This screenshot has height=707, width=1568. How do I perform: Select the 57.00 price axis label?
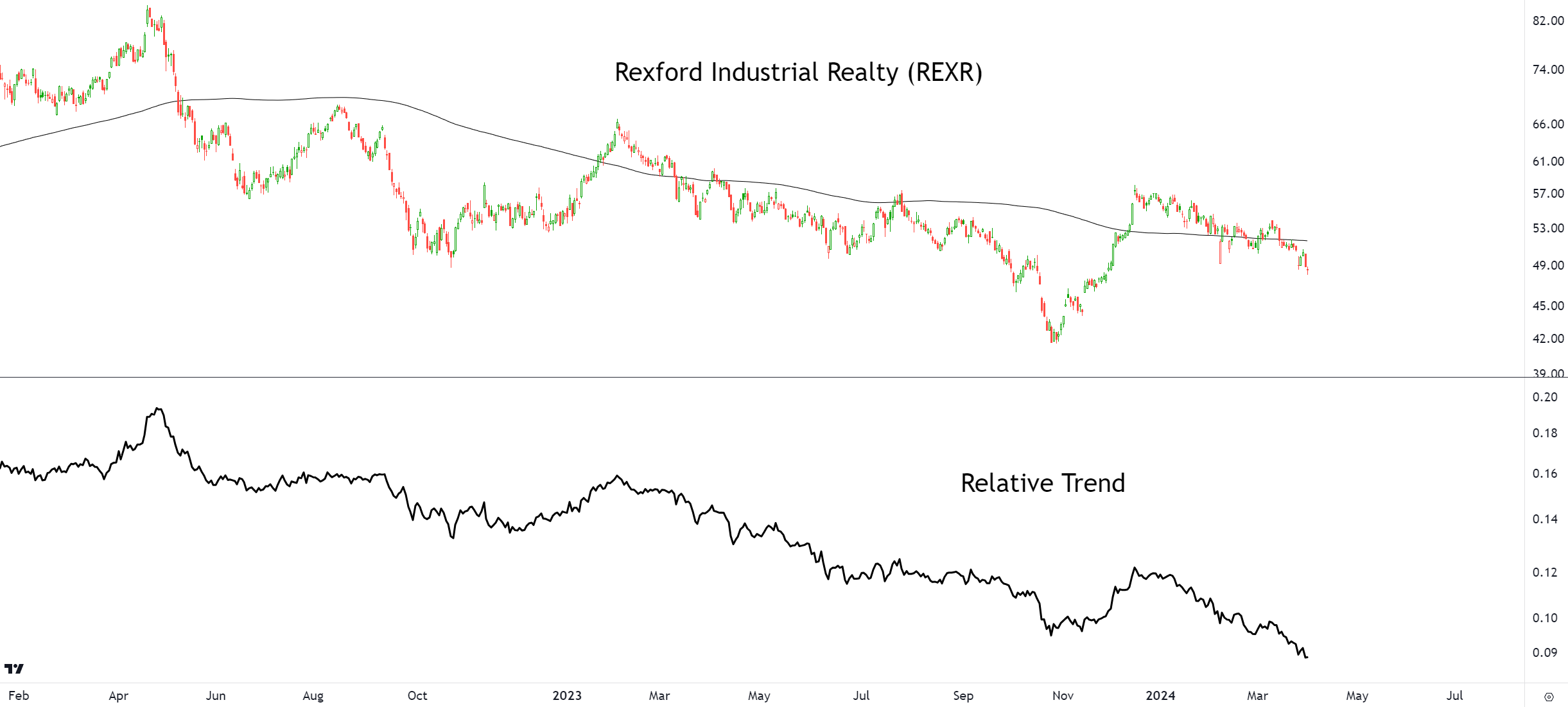[1548, 193]
